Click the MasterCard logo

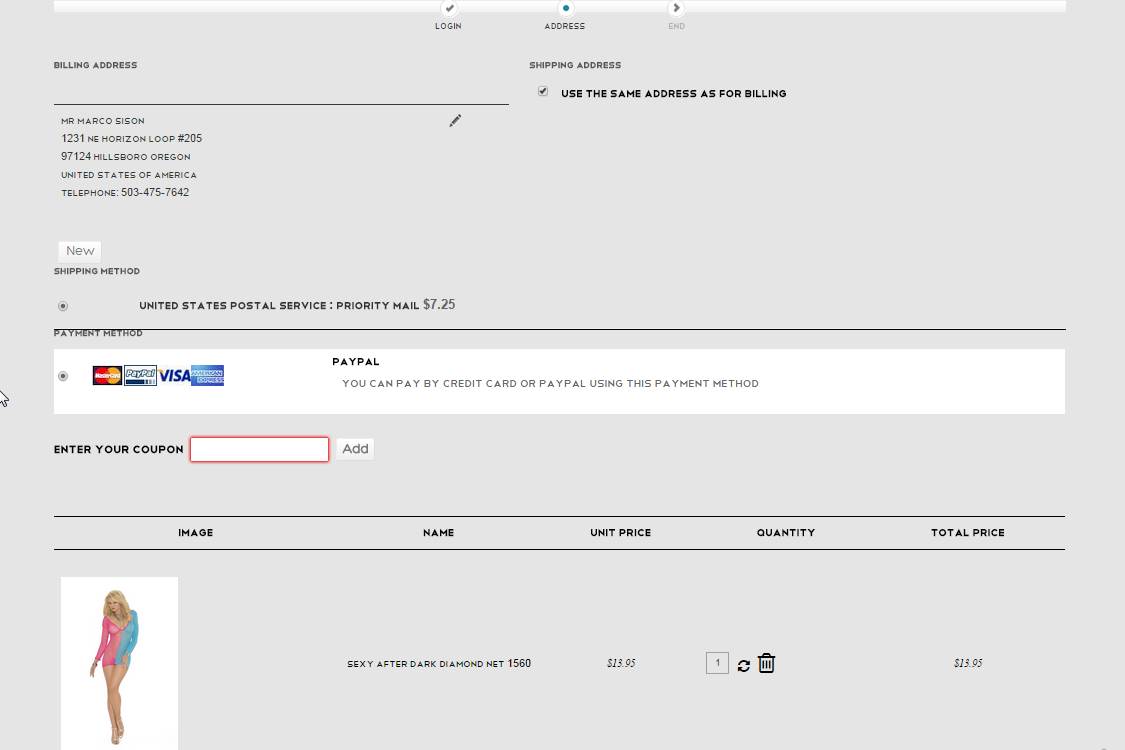(x=108, y=375)
